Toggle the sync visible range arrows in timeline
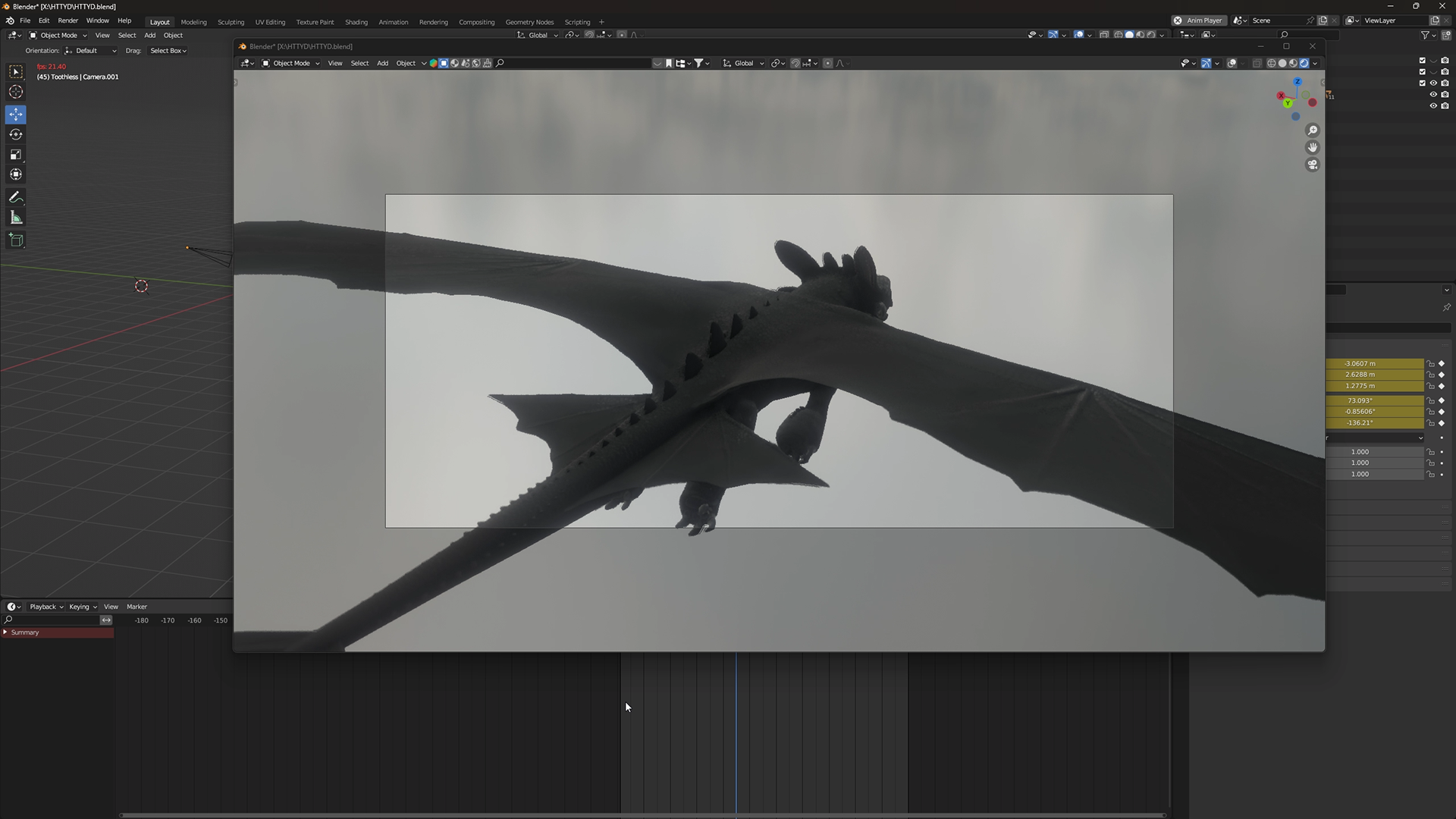 tap(106, 620)
